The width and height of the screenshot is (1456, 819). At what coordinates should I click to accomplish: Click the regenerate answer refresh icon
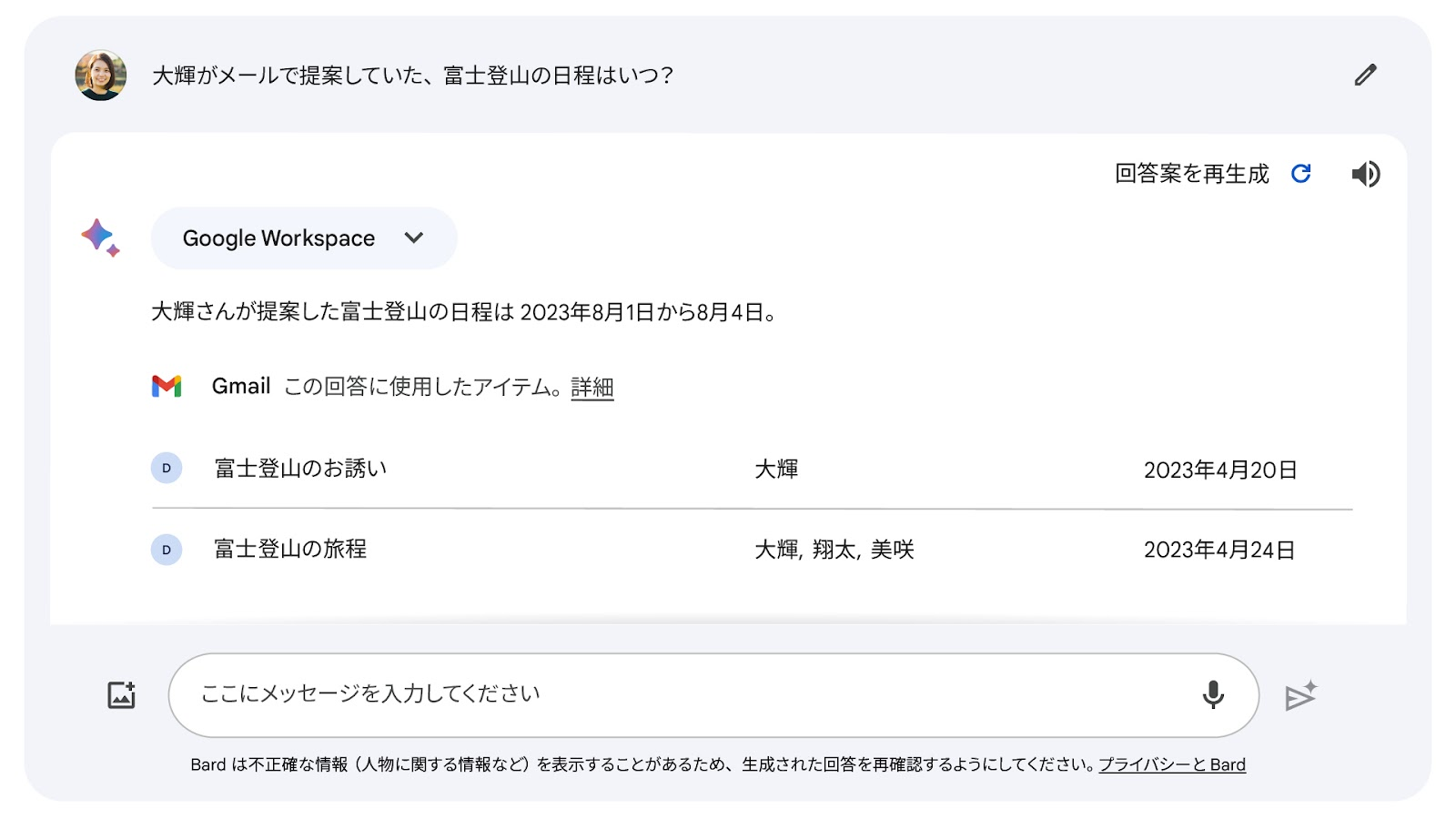[1301, 173]
